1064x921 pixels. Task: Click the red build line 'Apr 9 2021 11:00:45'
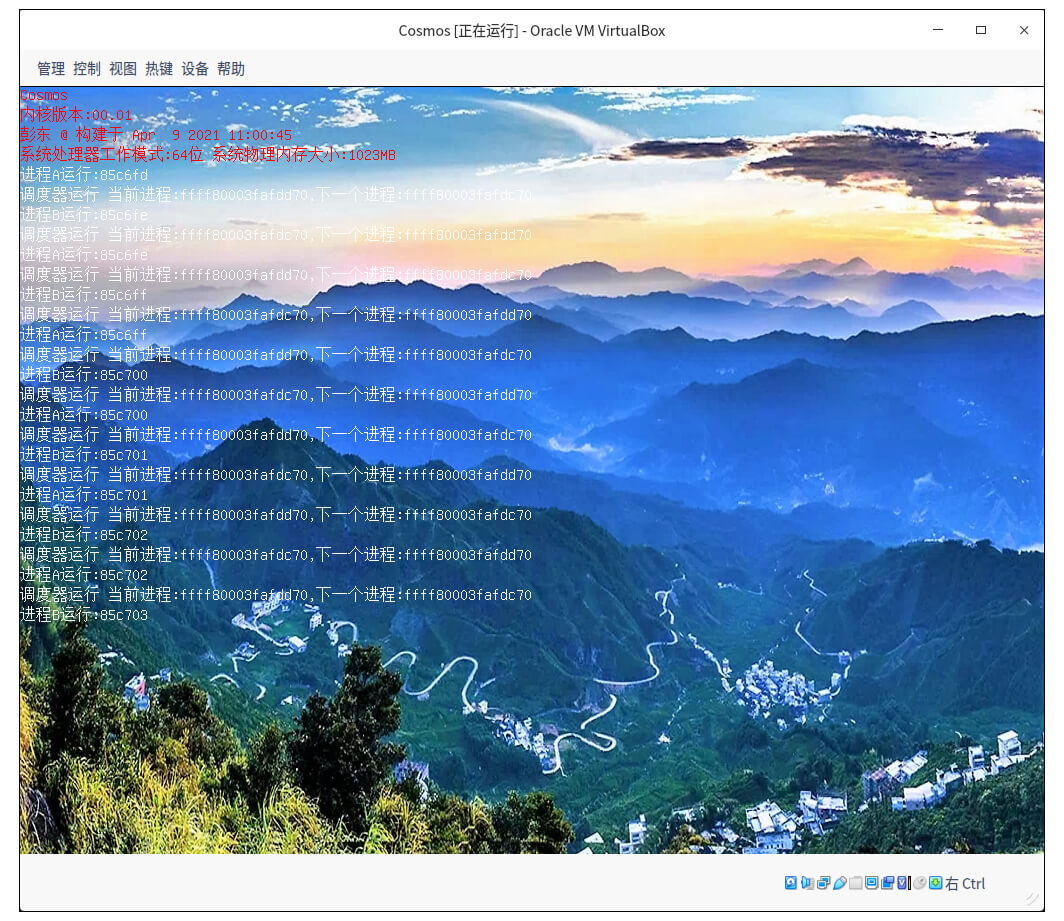212,135
